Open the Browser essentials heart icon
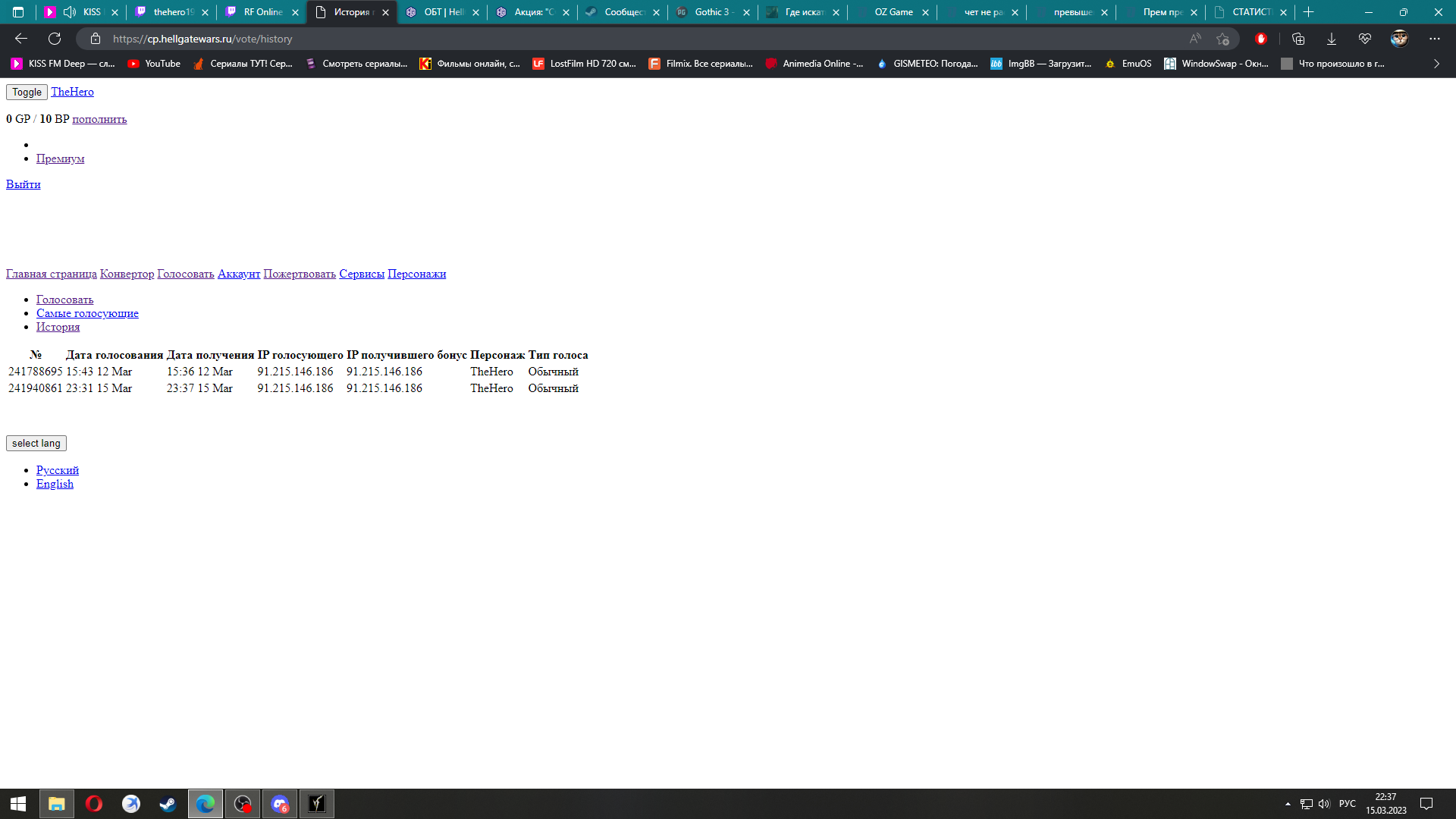 [1365, 39]
